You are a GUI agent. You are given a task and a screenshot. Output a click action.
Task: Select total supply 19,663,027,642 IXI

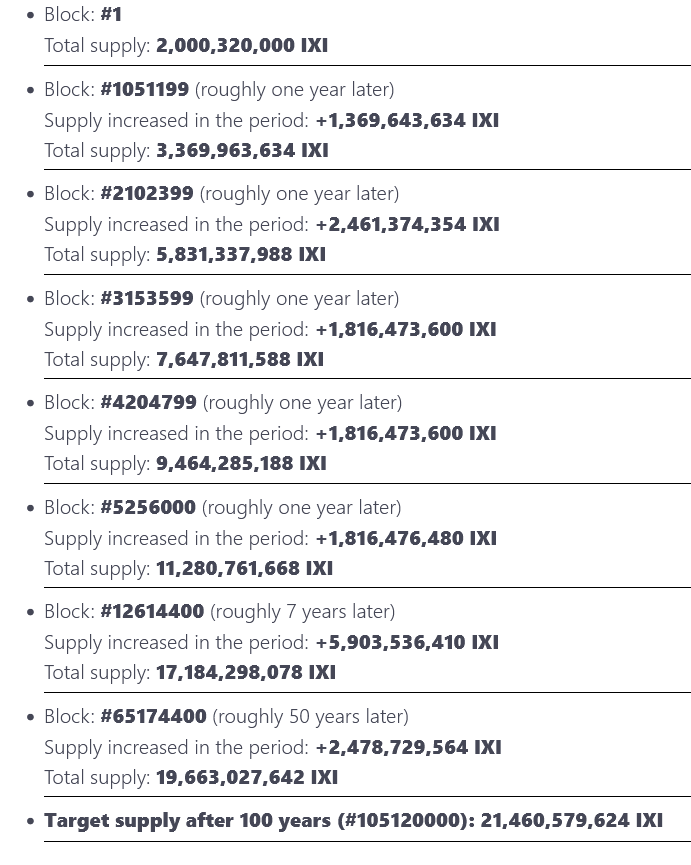tap(247, 778)
